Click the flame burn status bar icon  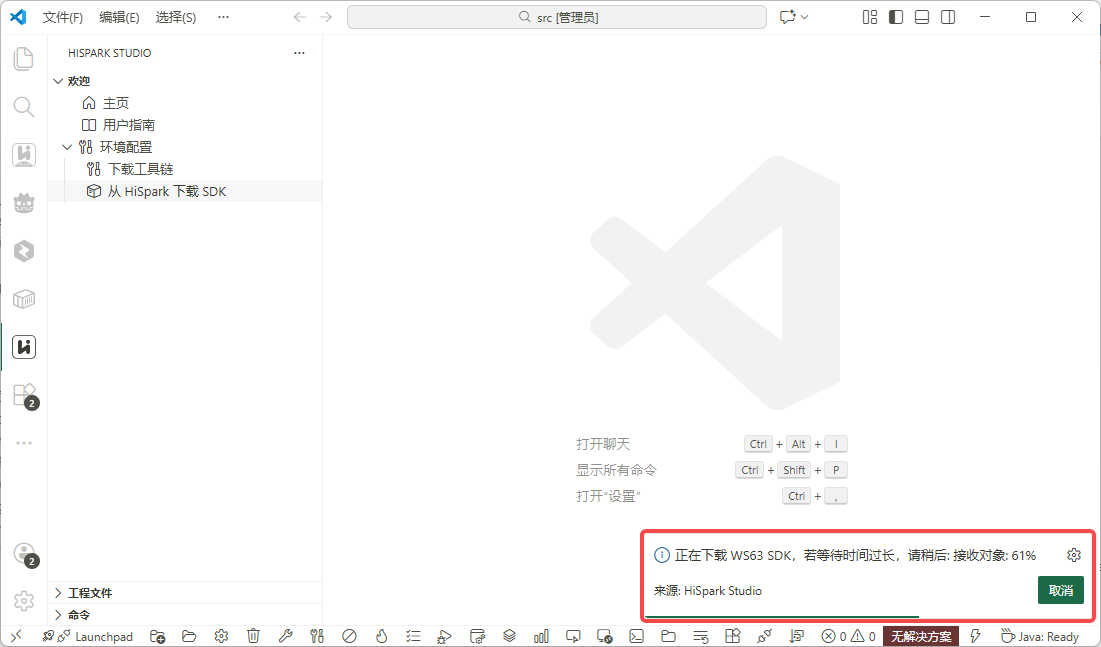click(x=381, y=636)
